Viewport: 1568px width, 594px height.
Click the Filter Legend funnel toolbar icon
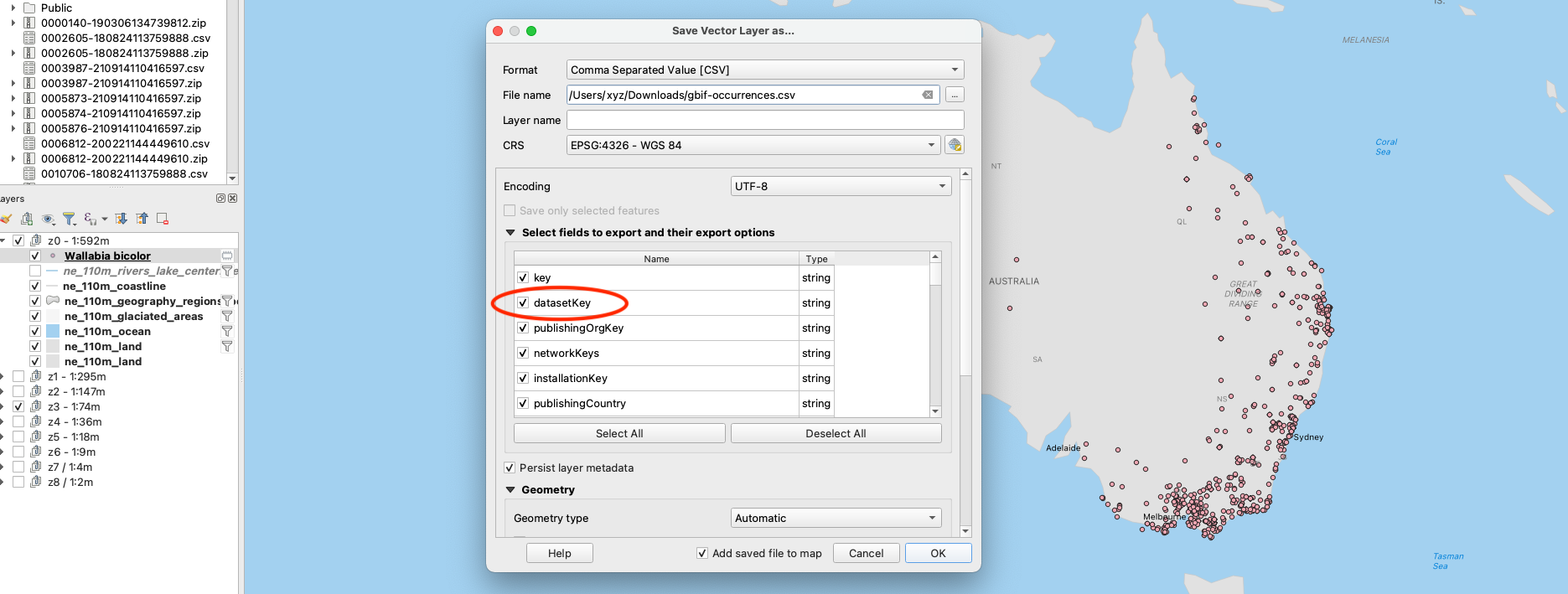(69, 219)
